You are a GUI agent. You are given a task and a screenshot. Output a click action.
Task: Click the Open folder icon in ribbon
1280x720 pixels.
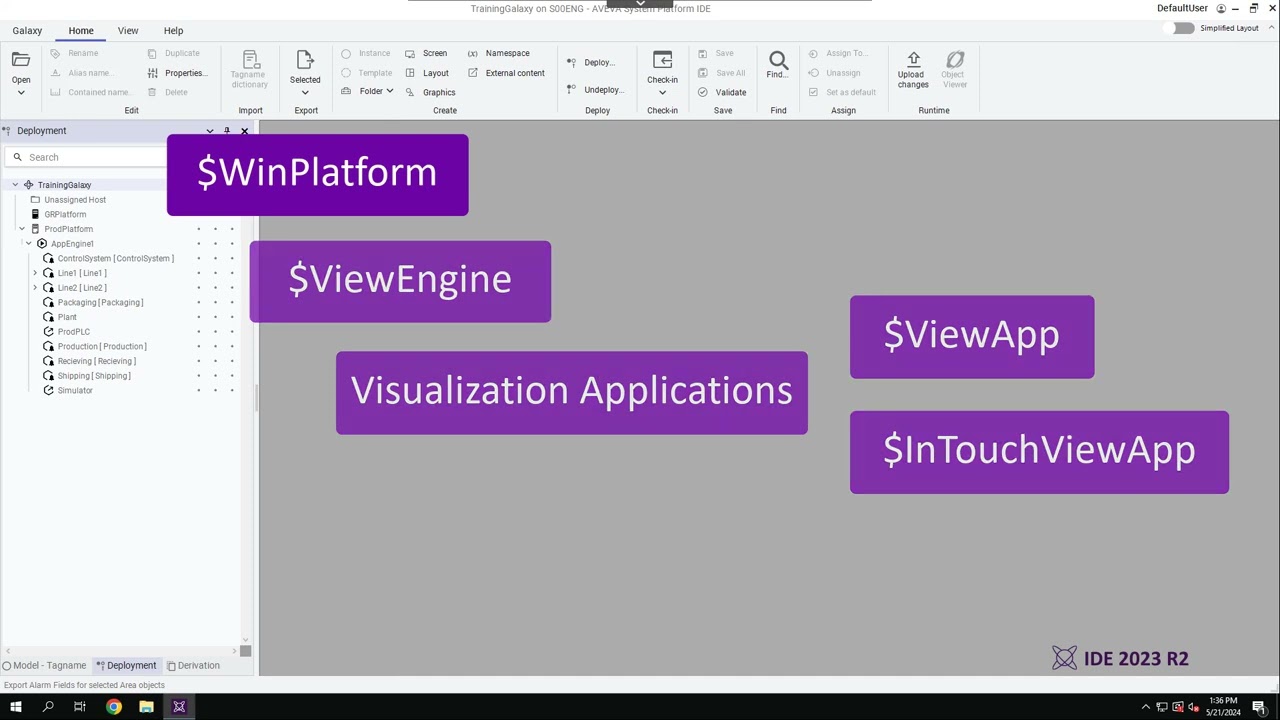(21, 60)
